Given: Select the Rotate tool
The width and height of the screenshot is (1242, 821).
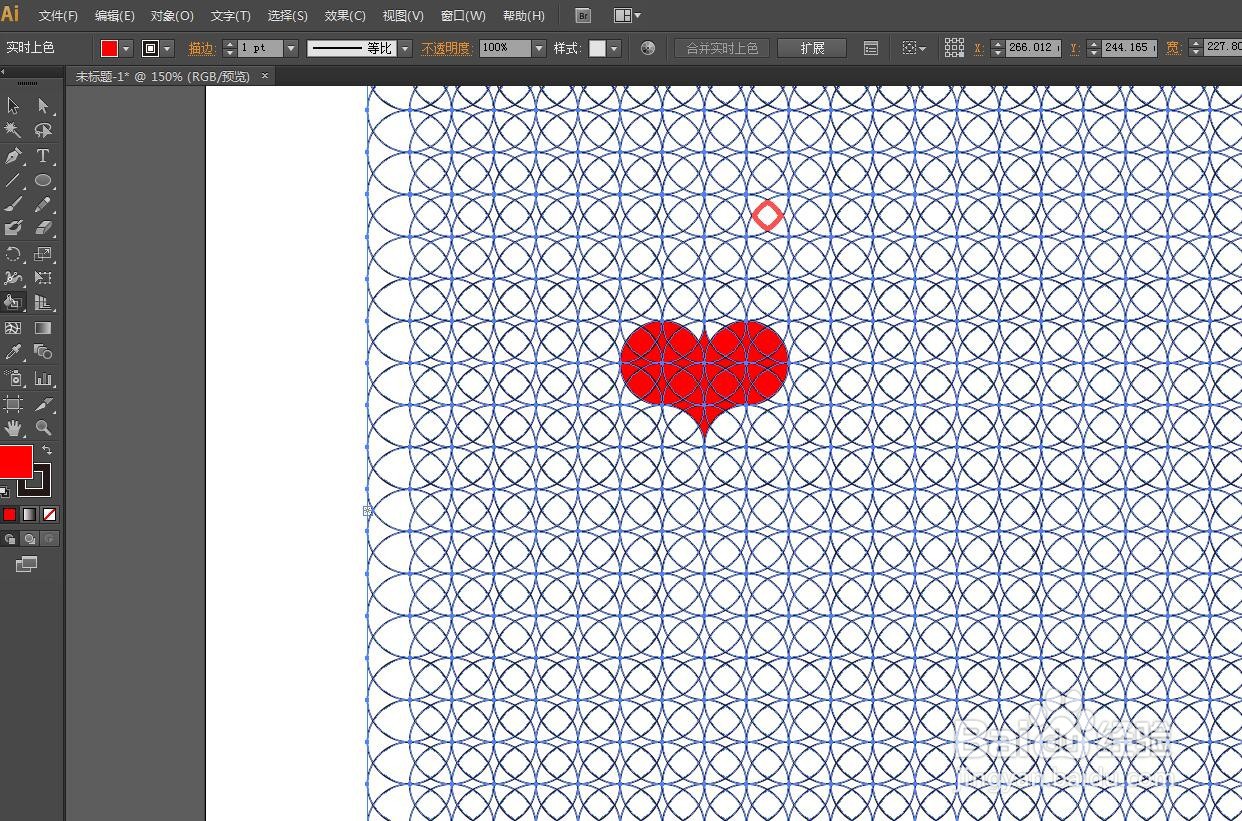Looking at the screenshot, I should coord(13,254).
